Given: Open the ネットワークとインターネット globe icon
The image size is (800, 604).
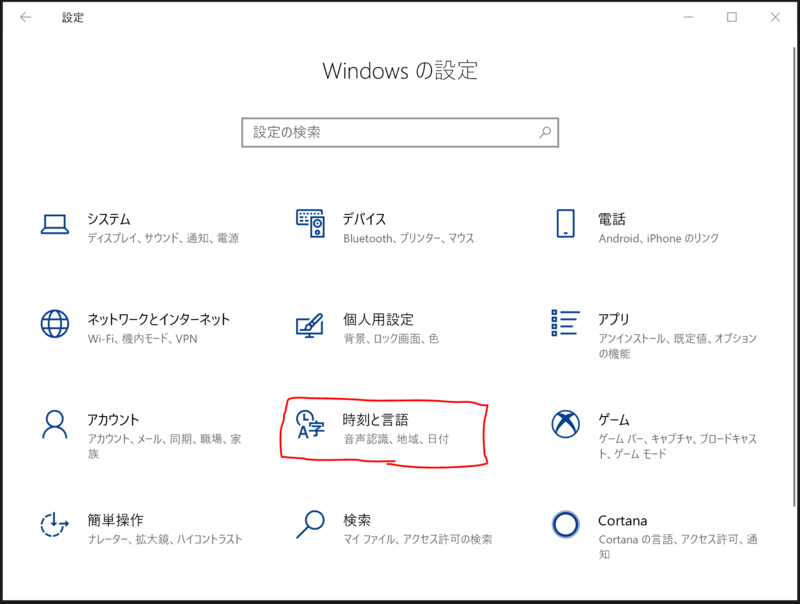Looking at the screenshot, I should [55, 323].
